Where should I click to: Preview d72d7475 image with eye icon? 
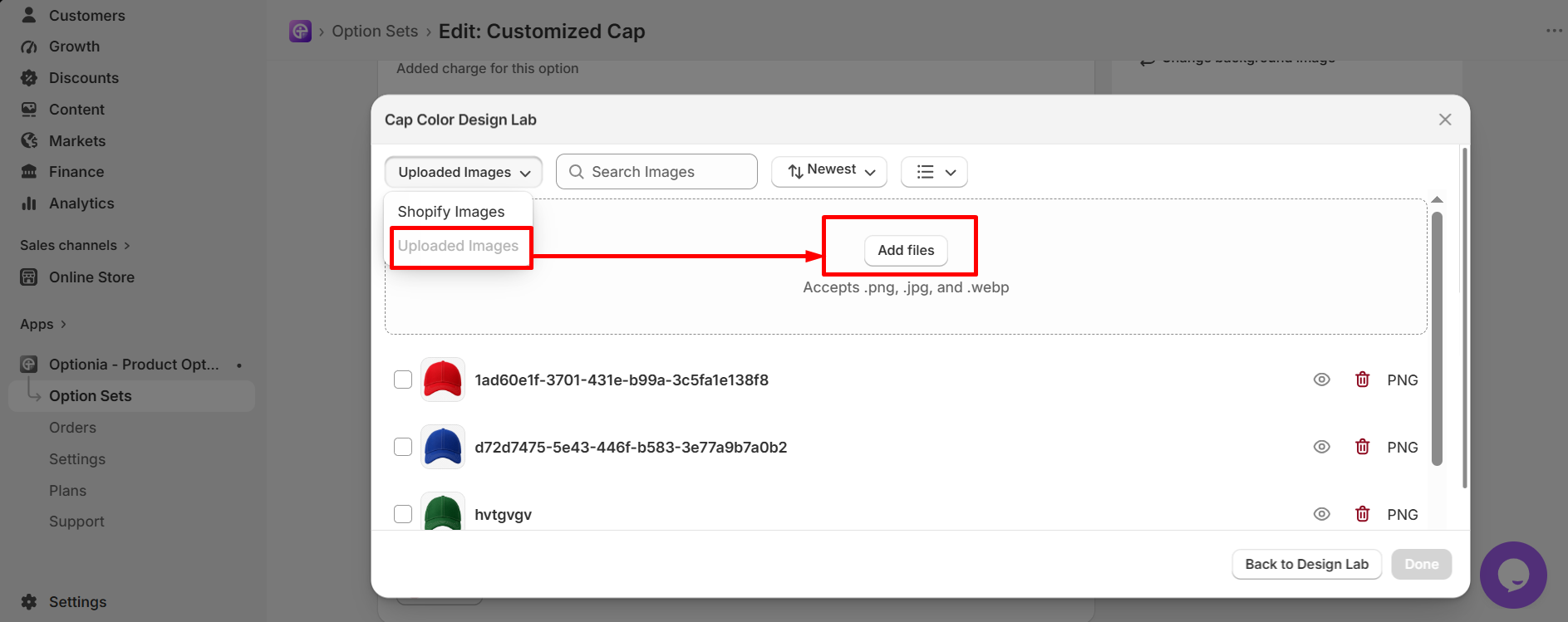point(1322,447)
